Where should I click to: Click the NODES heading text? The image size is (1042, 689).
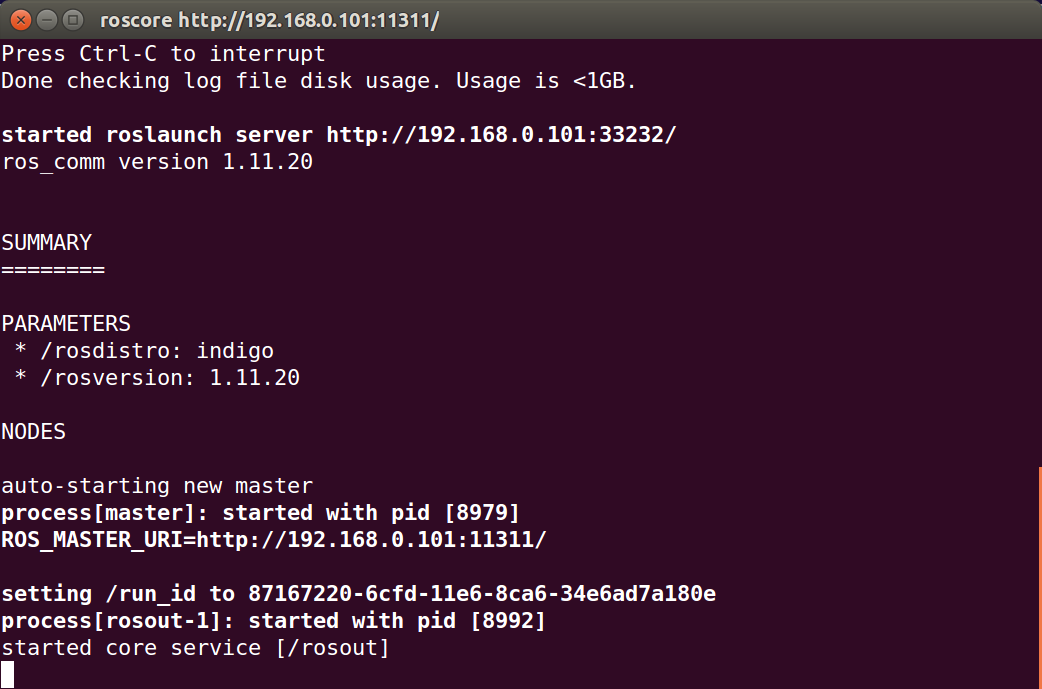(33, 431)
